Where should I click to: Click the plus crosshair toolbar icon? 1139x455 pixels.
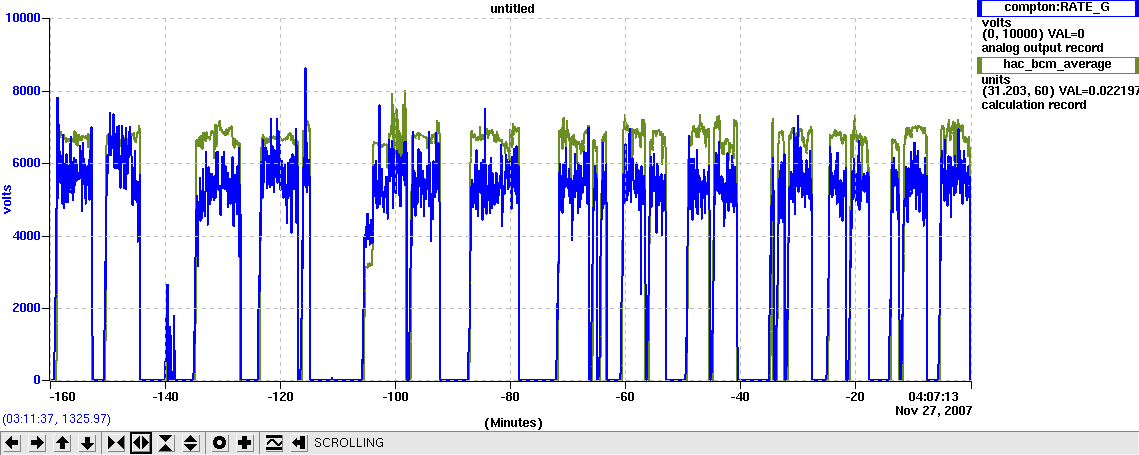tap(245, 443)
